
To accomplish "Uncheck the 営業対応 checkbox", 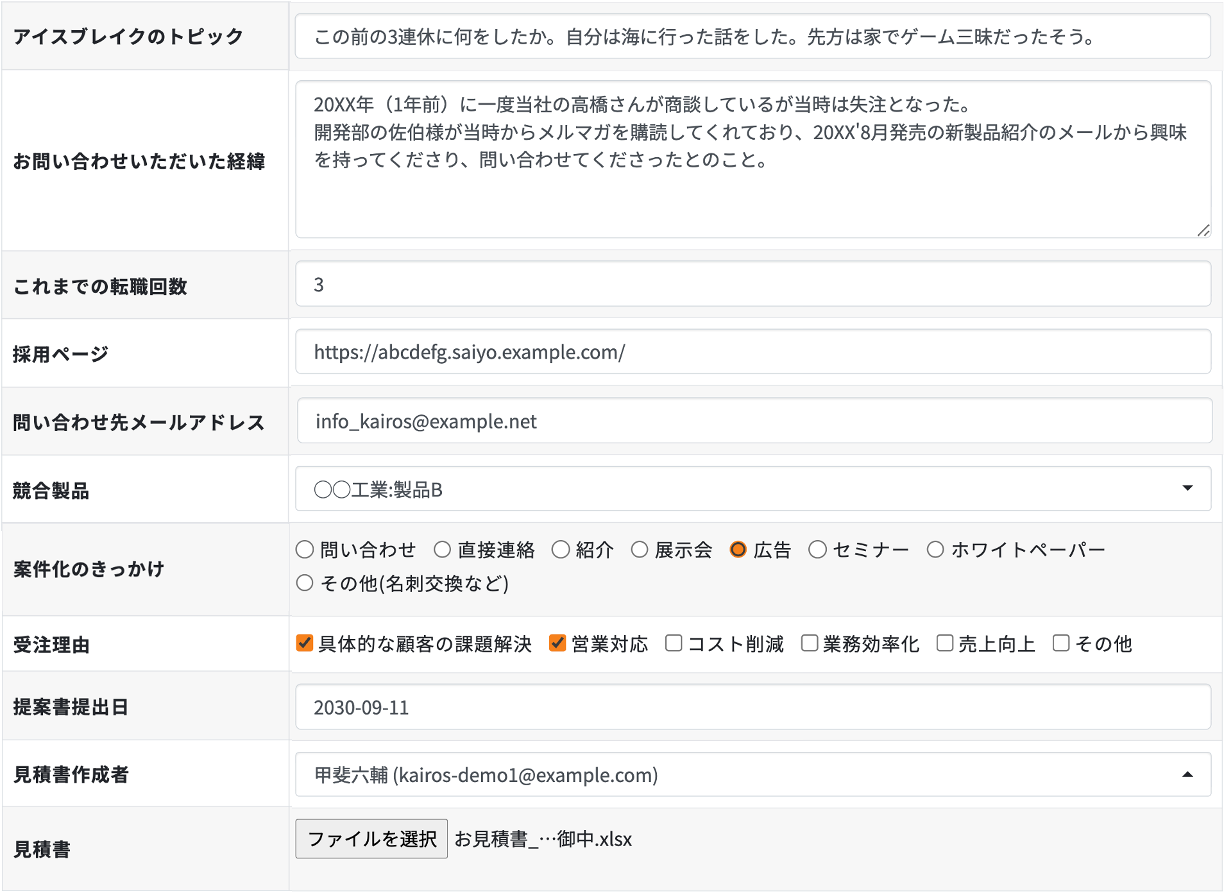I will click(x=558, y=644).
